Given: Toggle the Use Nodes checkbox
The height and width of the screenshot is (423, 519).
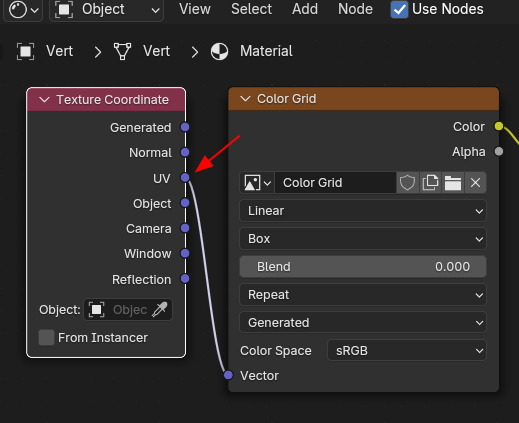Looking at the screenshot, I should [x=399, y=9].
